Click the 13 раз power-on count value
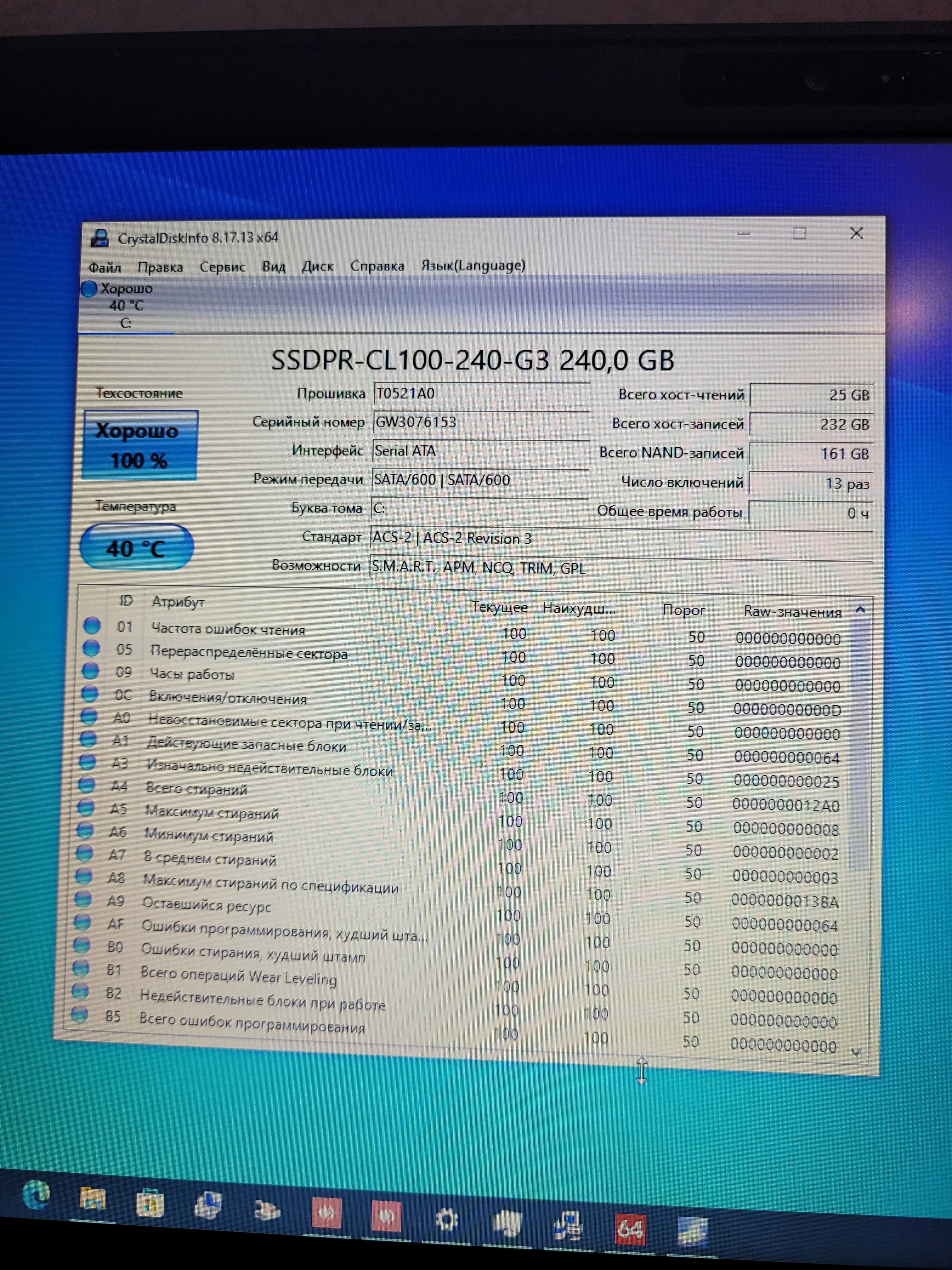The width and height of the screenshot is (952, 1270). pyautogui.click(x=811, y=483)
